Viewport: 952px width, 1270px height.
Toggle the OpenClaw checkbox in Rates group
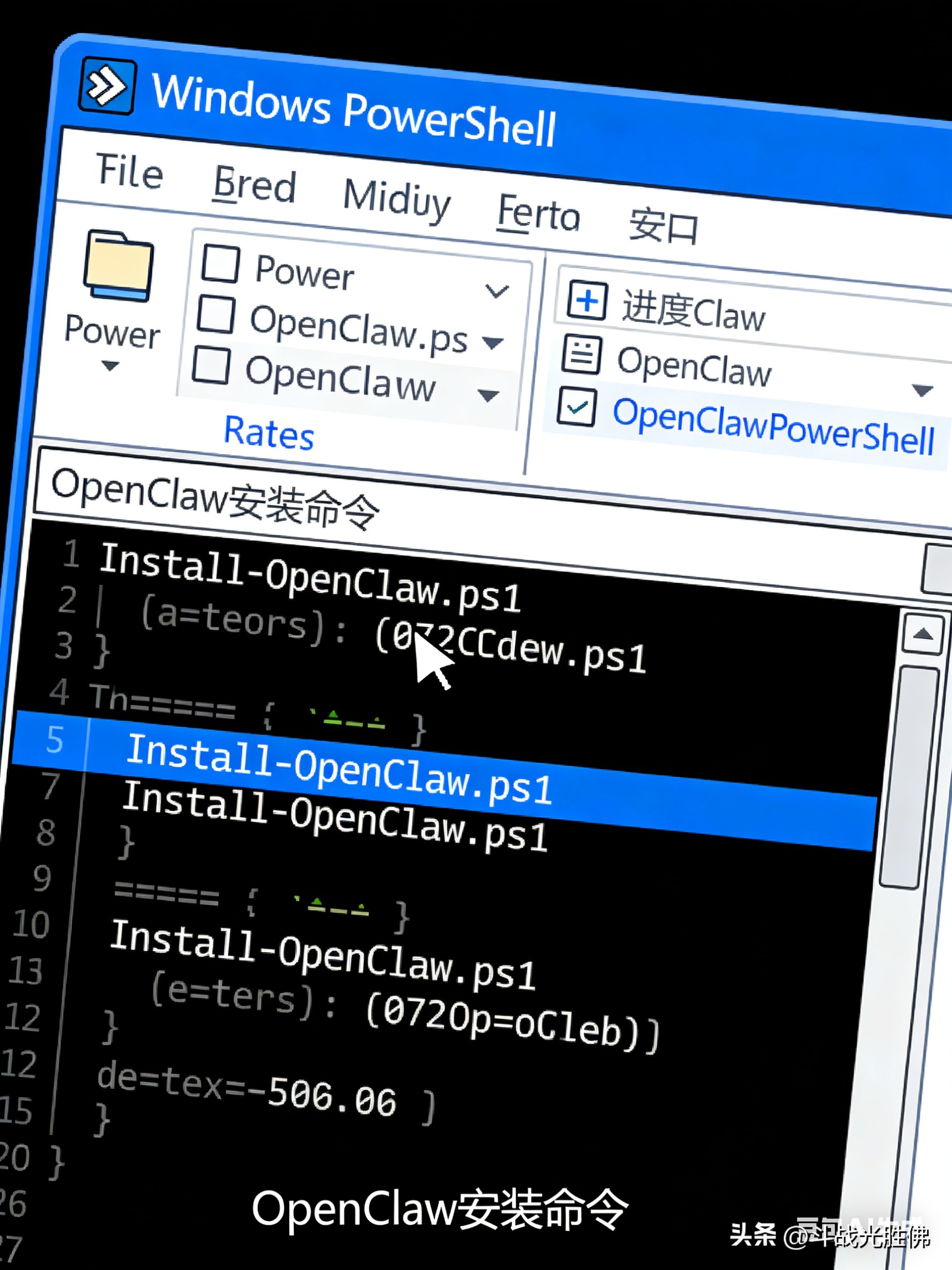[211, 365]
